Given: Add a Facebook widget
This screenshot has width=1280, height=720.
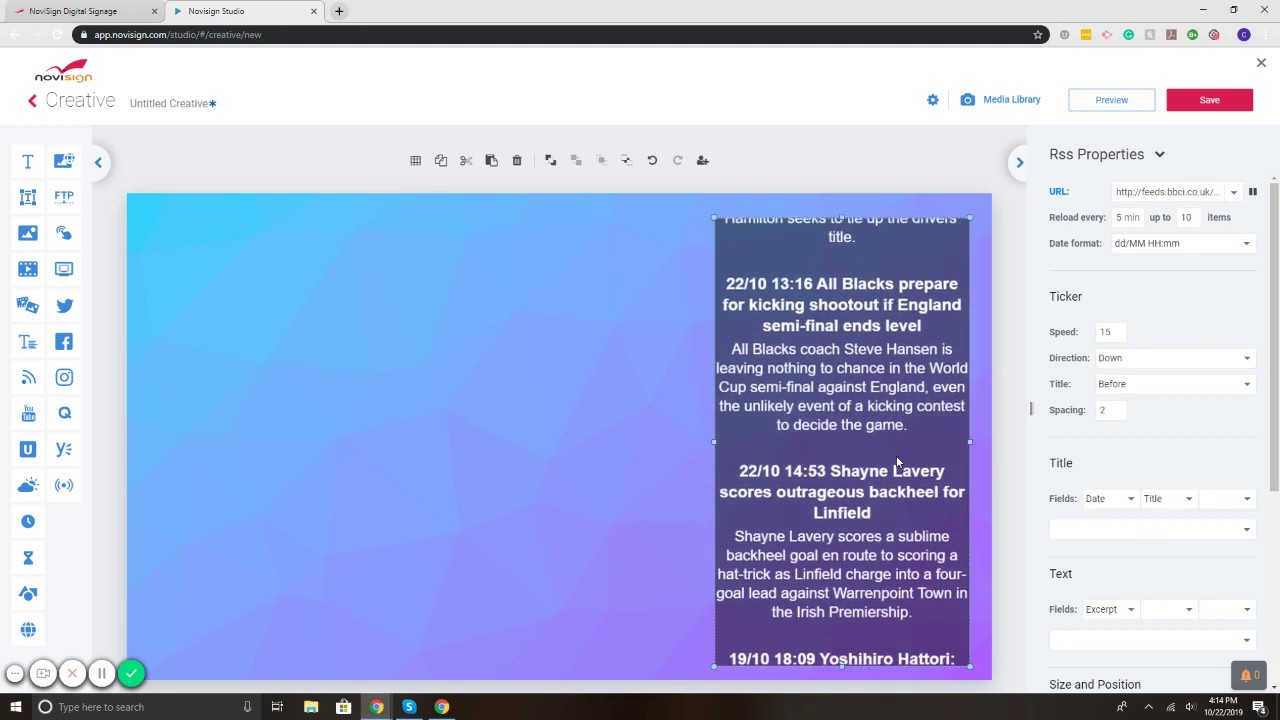Looking at the screenshot, I should [64, 341].
